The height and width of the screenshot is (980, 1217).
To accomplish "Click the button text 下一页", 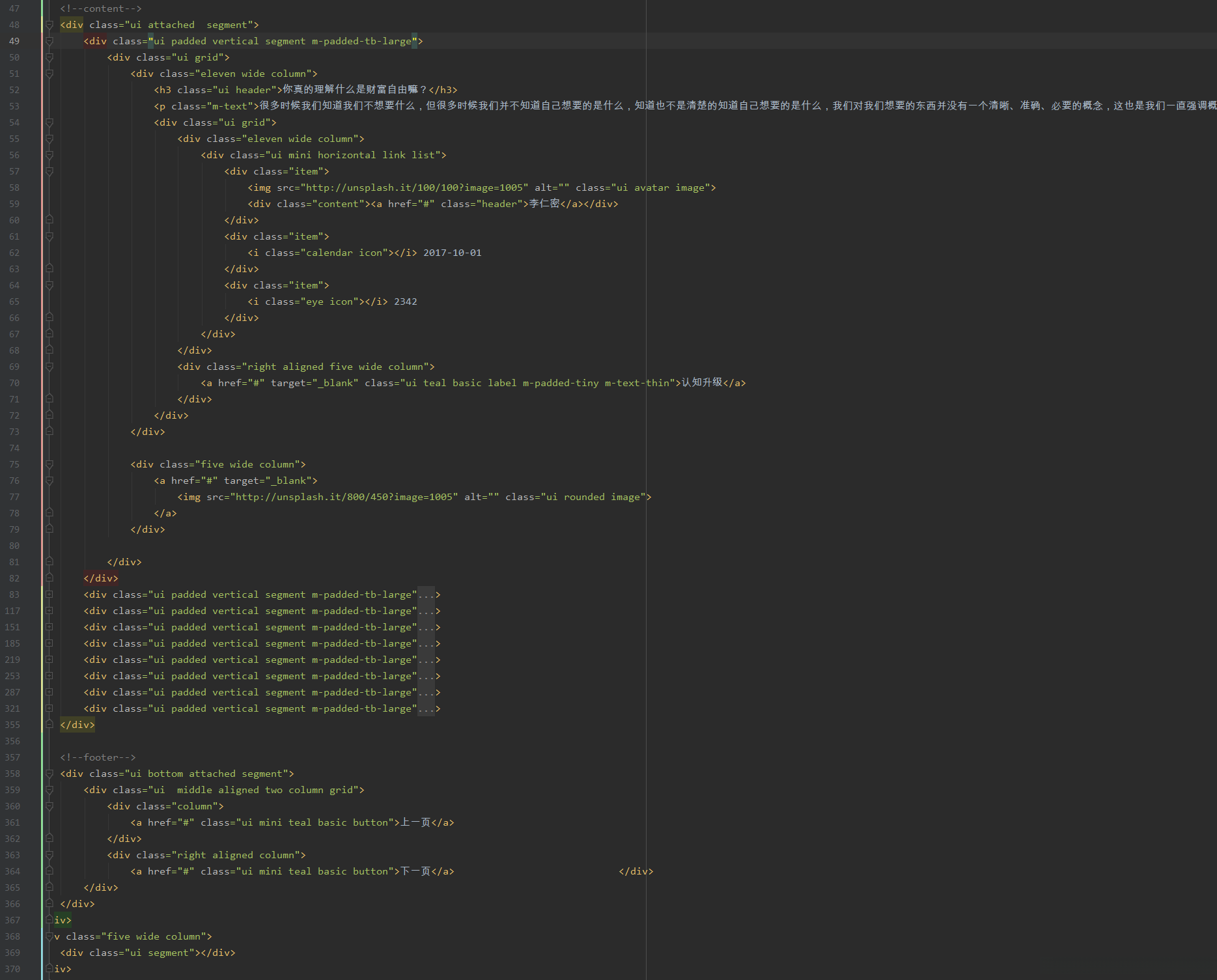I will pyautogui.click(x=415, y=871).
